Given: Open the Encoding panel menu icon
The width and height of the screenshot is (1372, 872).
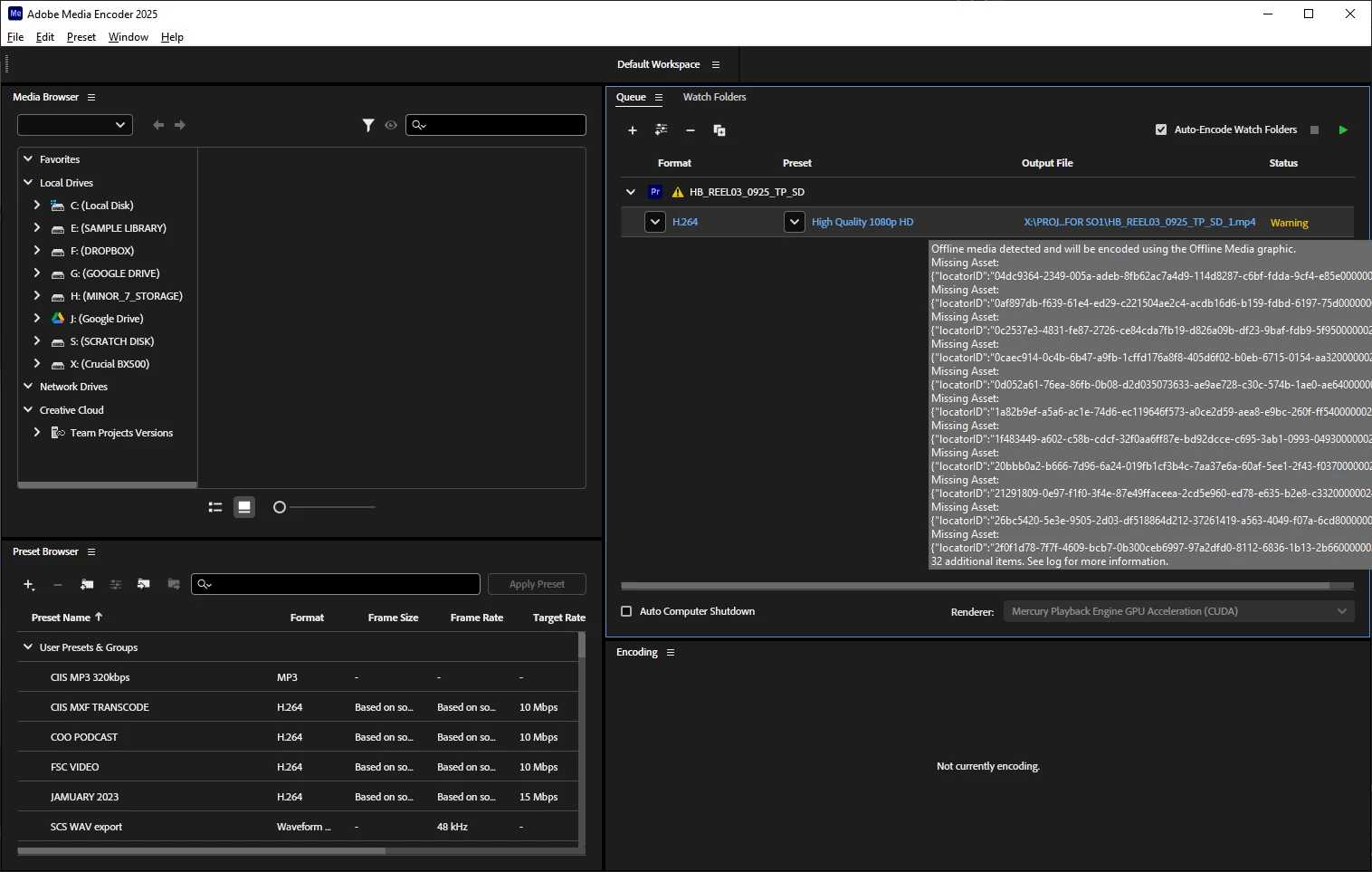Looking at the screenshot, I should (671, 652).
